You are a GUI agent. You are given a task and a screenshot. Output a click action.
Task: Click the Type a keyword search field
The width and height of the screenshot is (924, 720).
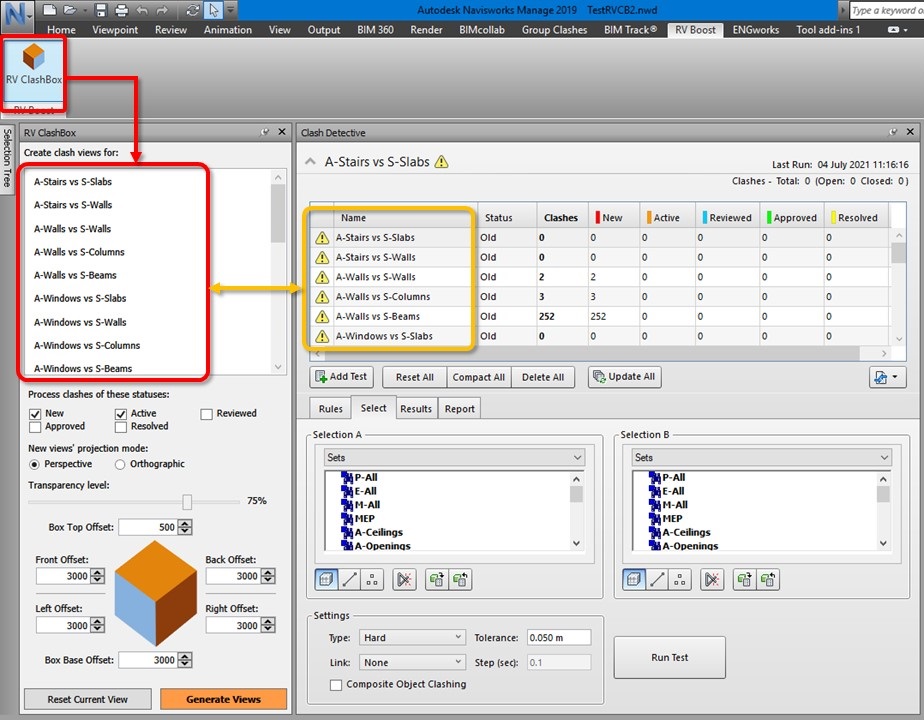tap(887, 10)
